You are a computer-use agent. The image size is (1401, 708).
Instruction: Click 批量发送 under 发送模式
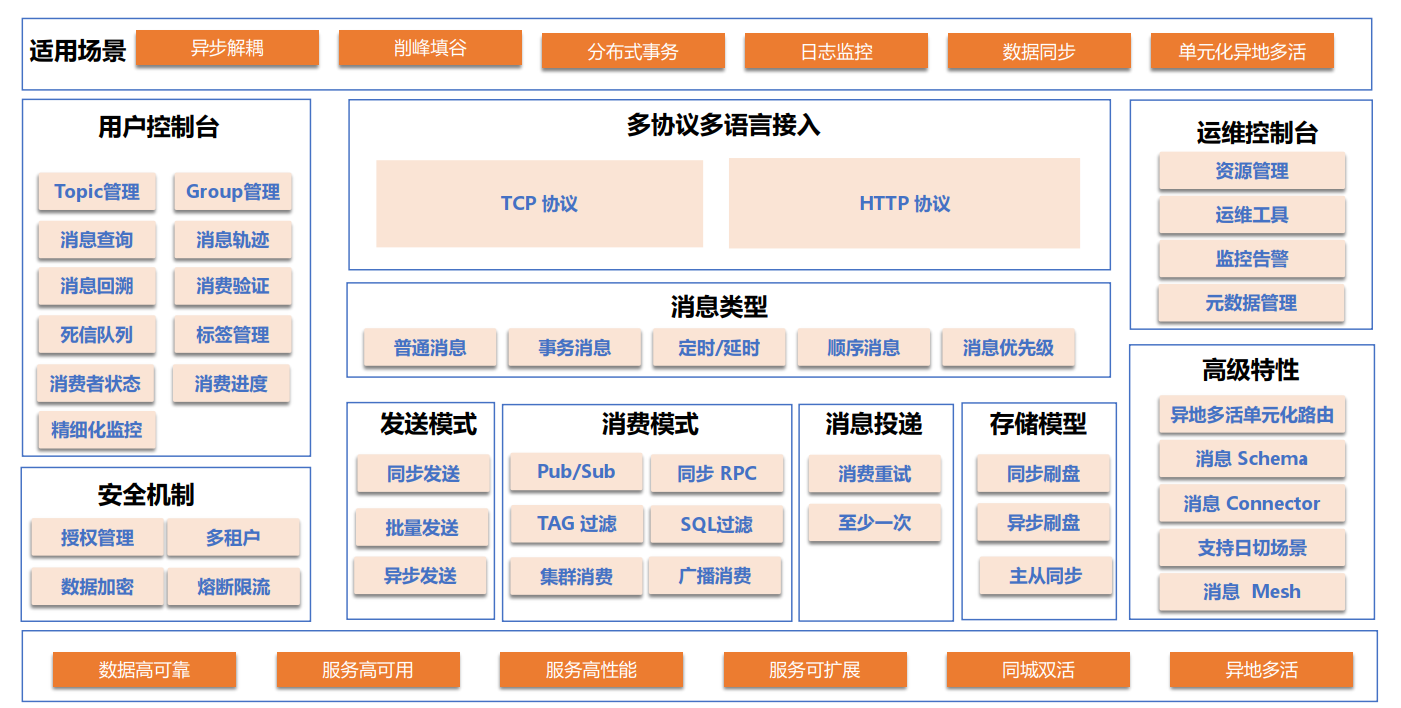pos(421,525)
